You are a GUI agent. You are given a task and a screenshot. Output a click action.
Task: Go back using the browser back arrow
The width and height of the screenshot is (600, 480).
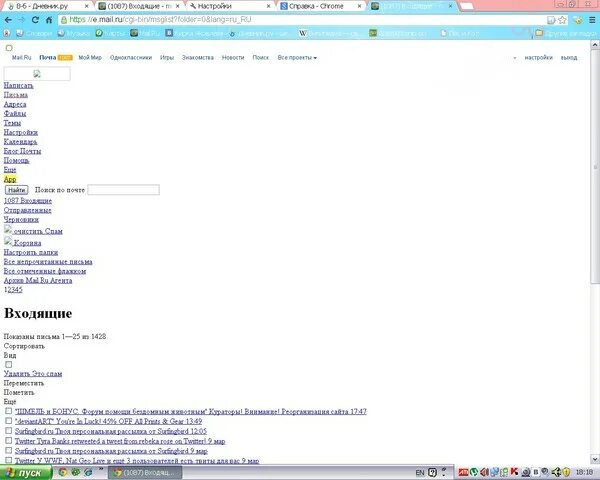[x=8, y=20]
